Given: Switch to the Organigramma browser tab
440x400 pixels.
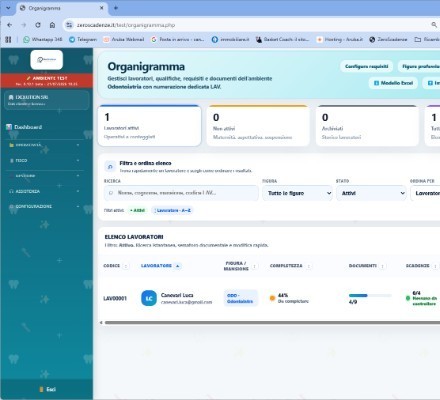Looking at the screenshot, I should [x=61, y=8].
